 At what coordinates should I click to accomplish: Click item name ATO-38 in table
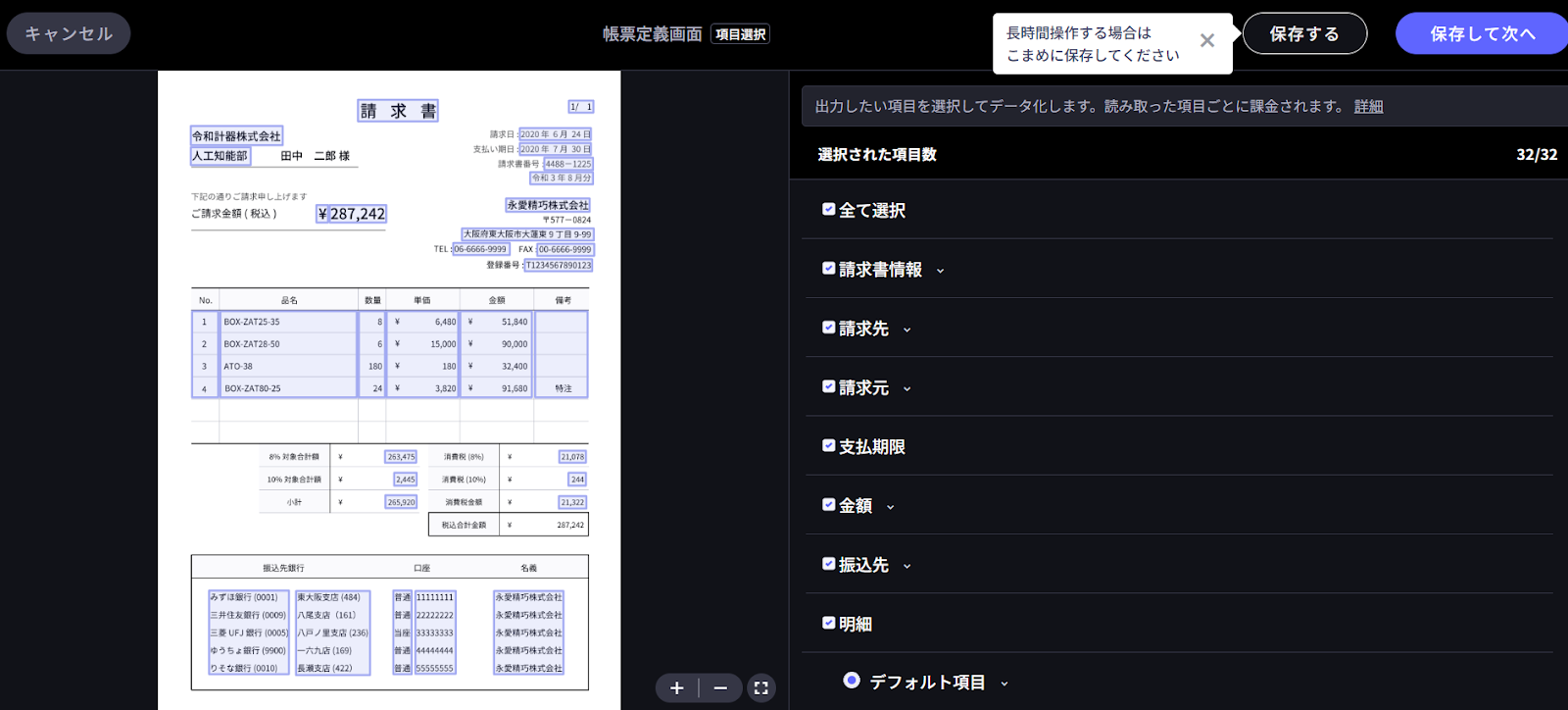(x=238, y=367)
